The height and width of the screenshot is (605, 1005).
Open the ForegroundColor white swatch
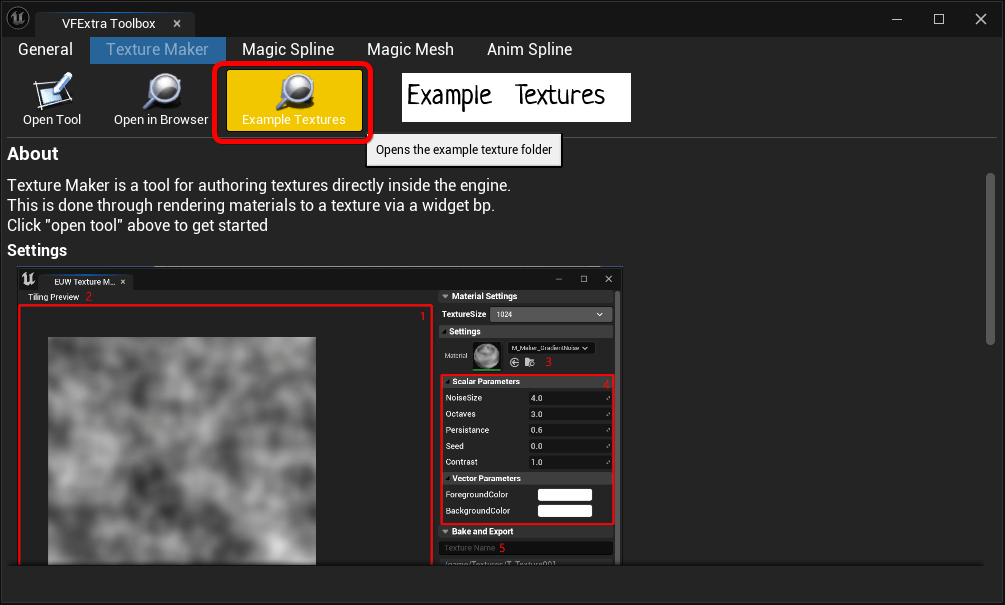coord(565,495)
